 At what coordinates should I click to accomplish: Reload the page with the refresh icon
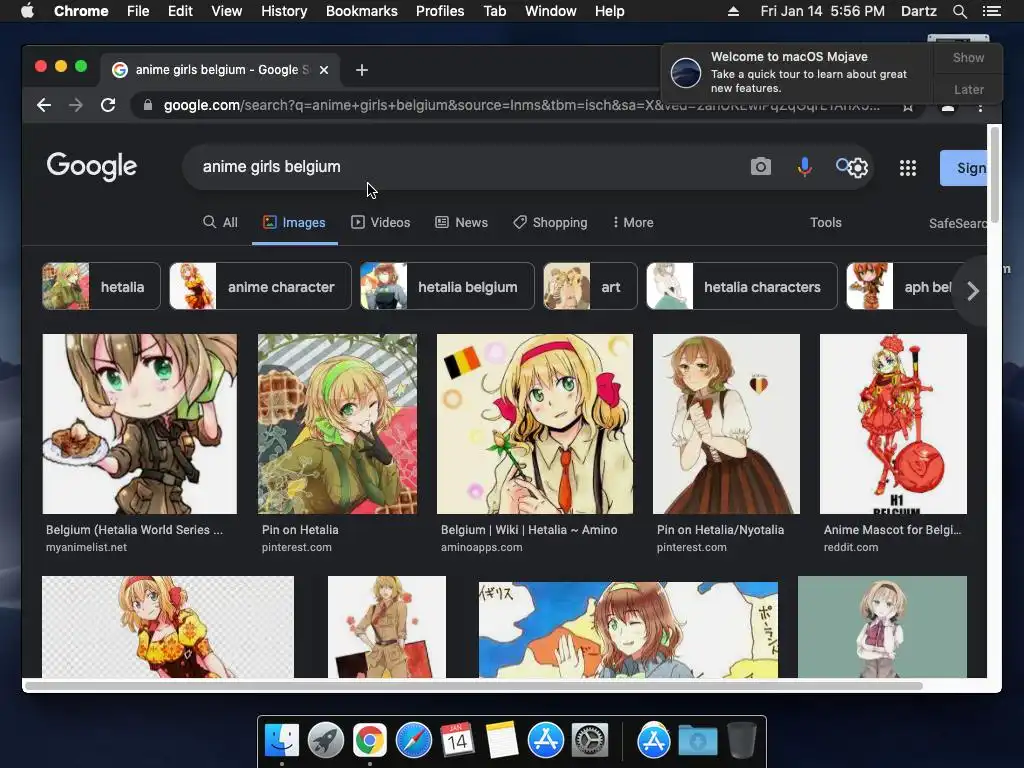pyautogui.click(x=108, y=105)
